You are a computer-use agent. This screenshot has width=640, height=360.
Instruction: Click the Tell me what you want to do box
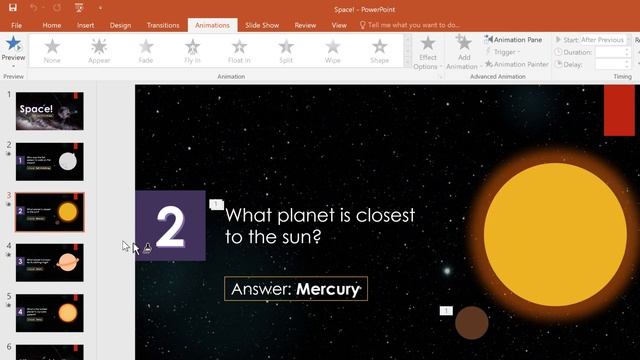pos(409,25)
